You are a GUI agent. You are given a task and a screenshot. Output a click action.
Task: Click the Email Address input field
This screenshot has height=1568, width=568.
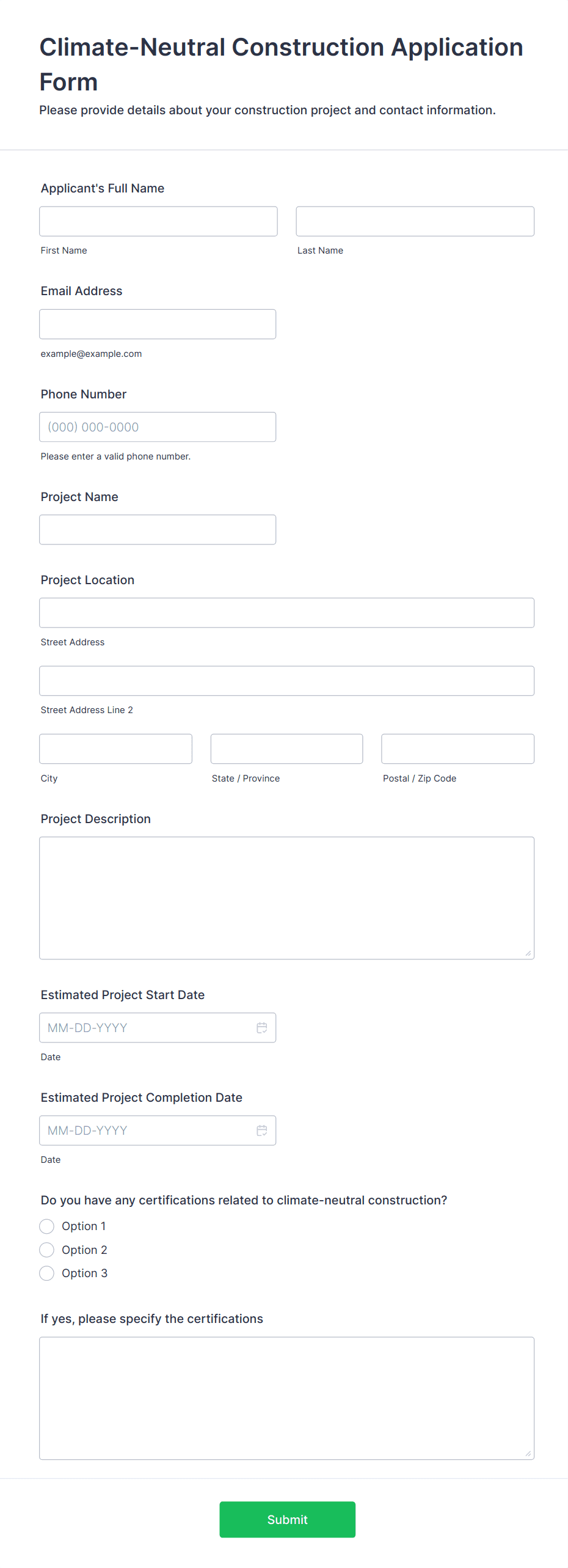pos(158,324)
